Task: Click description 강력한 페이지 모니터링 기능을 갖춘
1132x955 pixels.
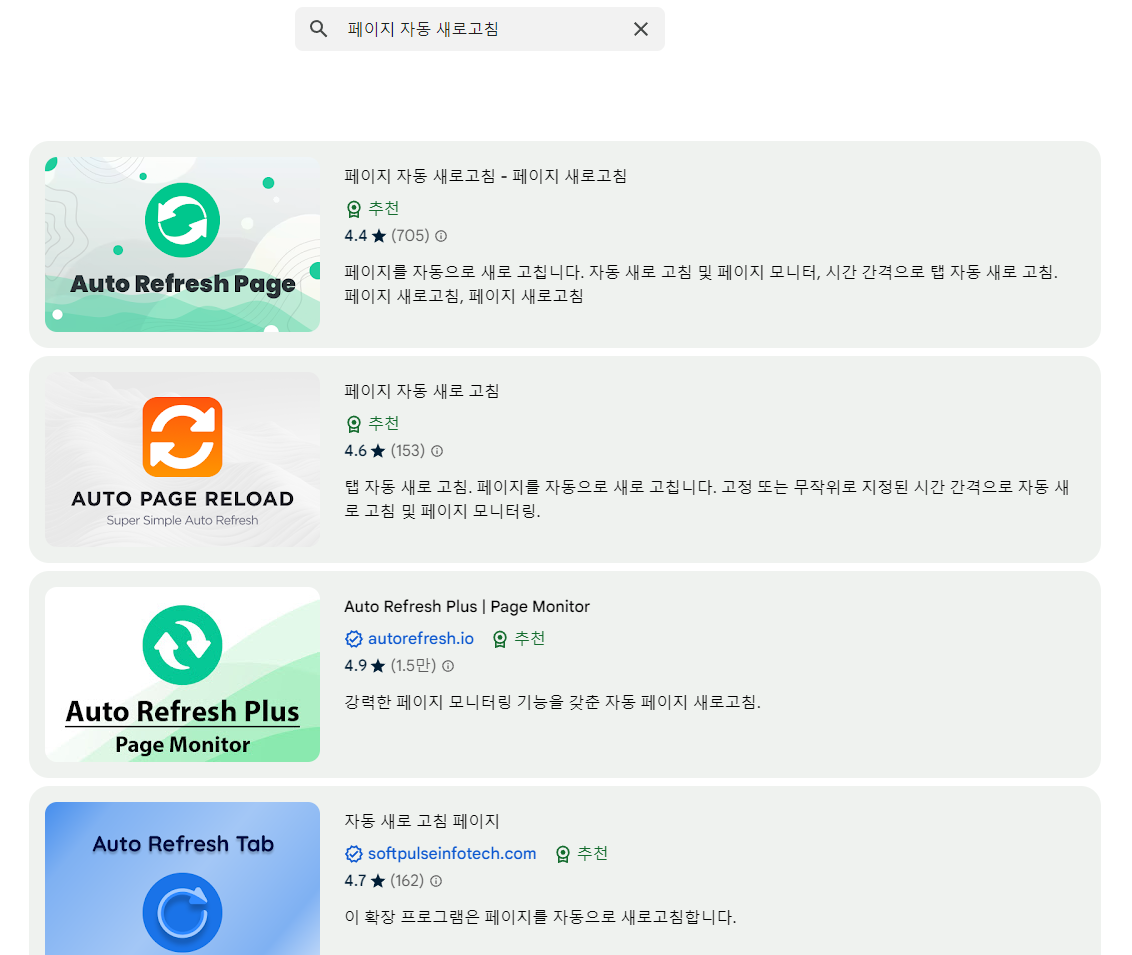Action: [552, 702]
